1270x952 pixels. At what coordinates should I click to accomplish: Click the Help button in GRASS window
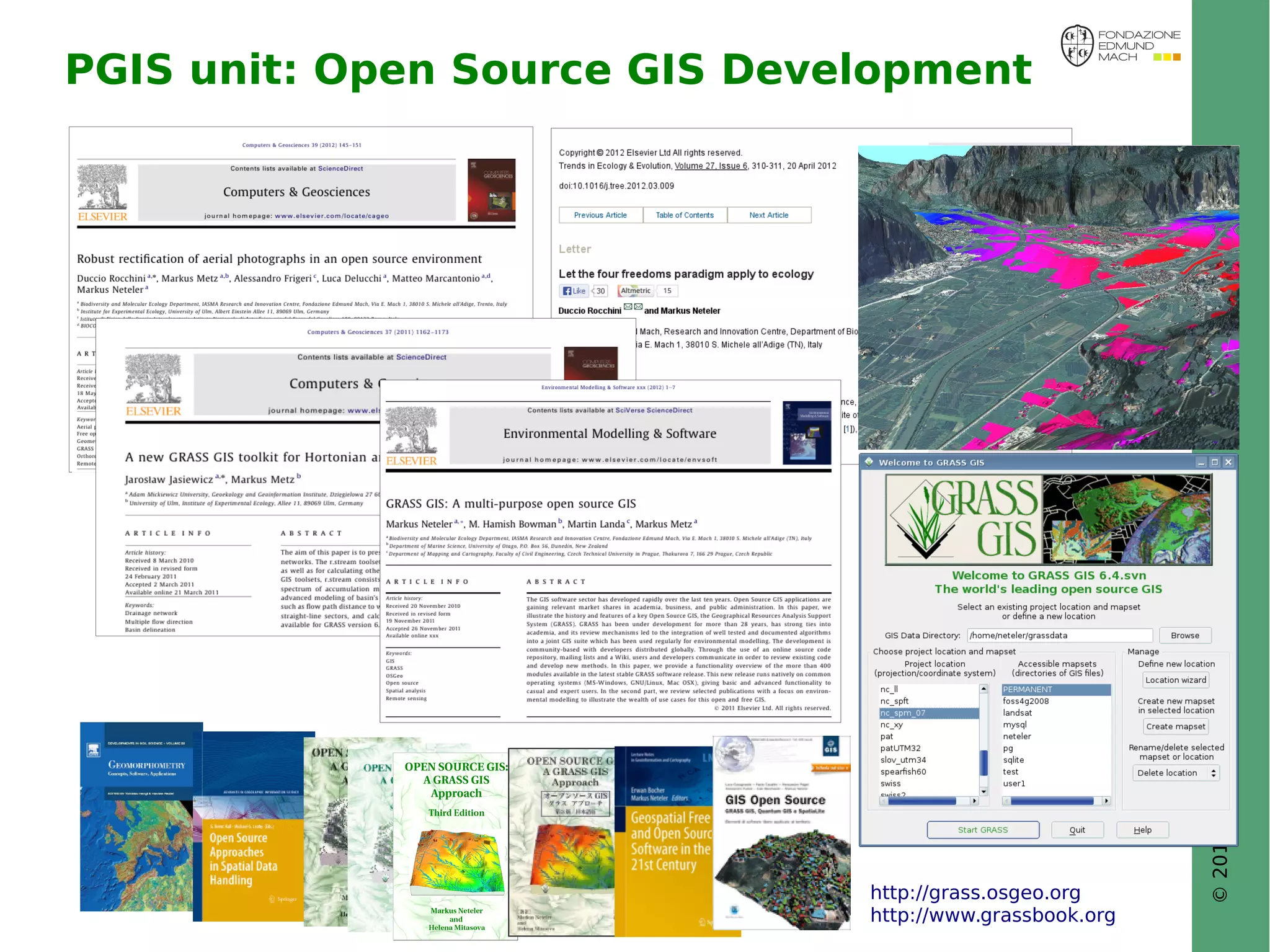[1142, 830]
